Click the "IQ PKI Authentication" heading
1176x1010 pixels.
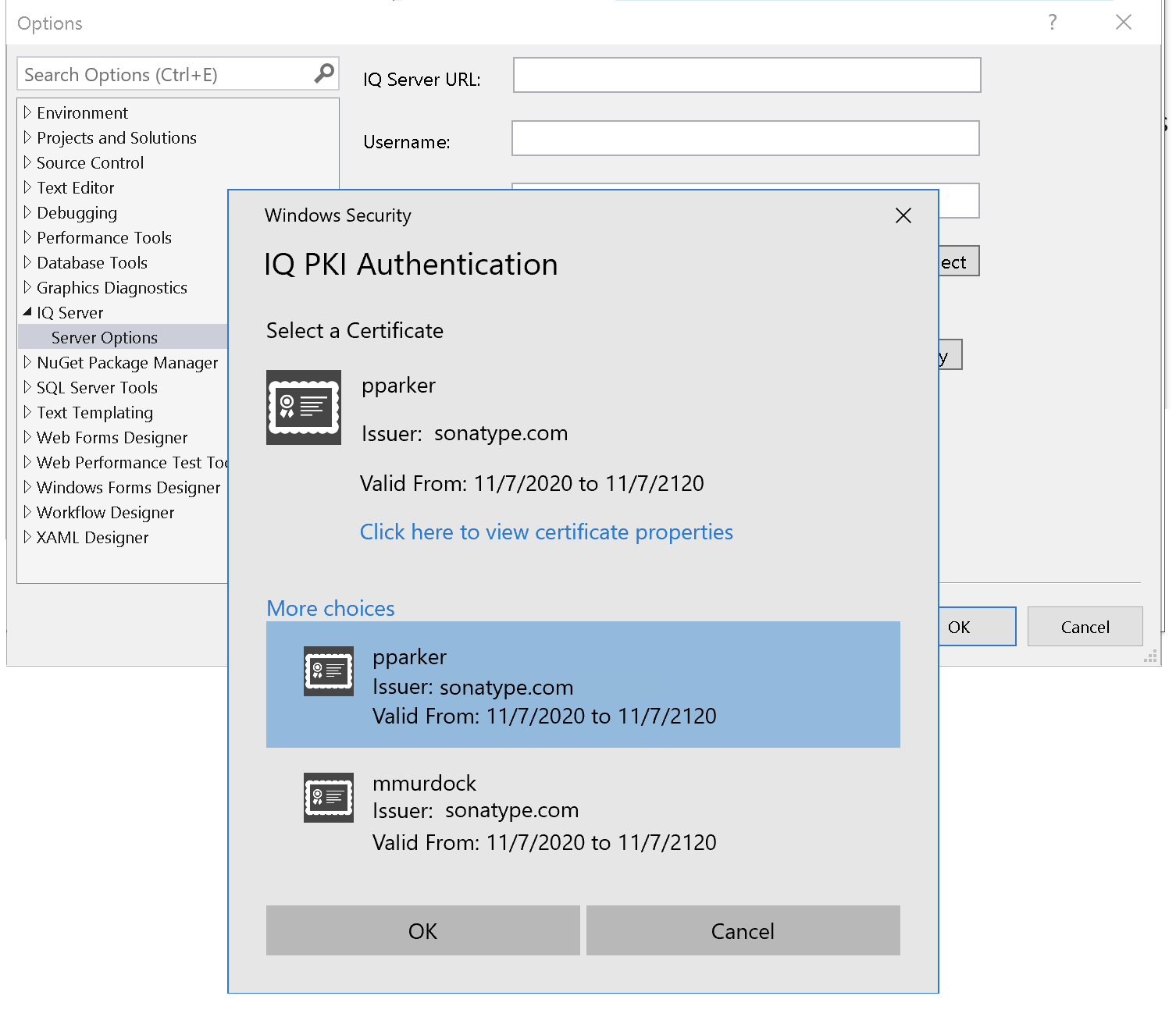(x=411, y=264)
